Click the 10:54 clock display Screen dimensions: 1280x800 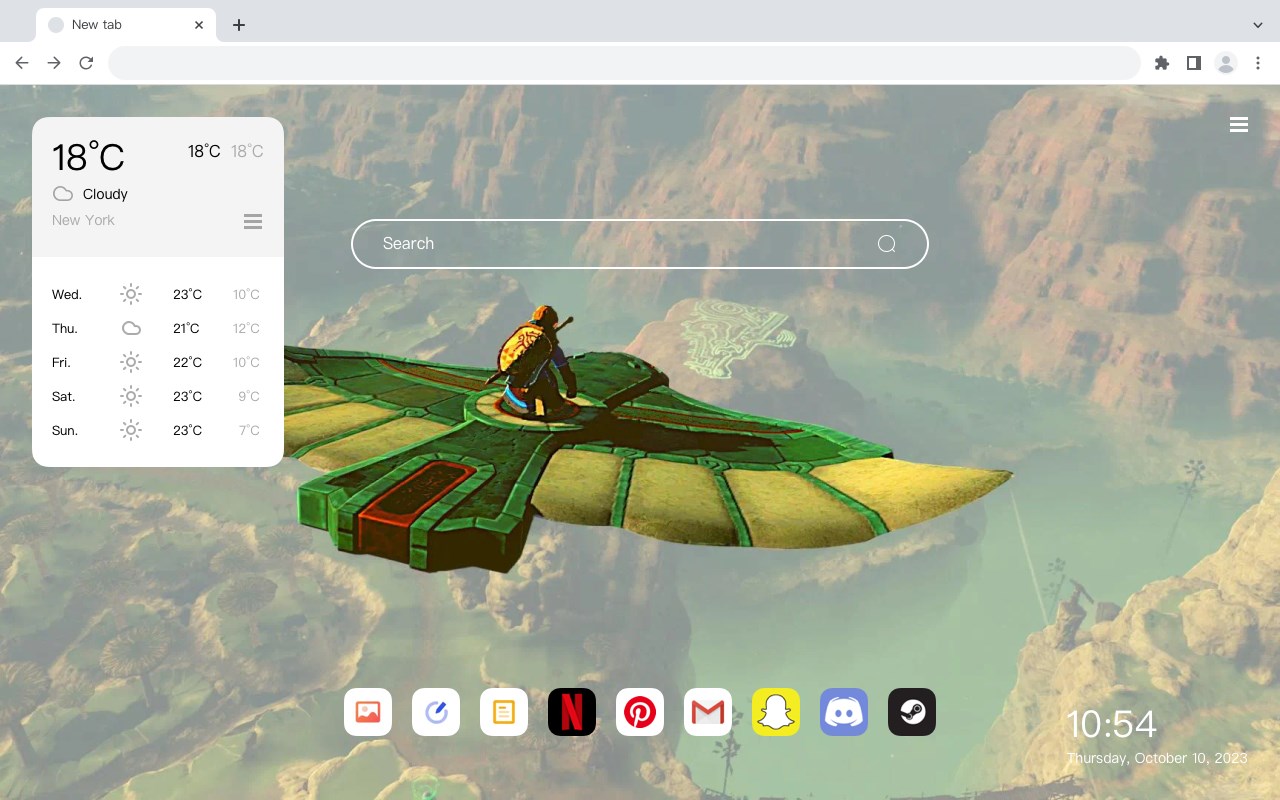(1111, 724)
